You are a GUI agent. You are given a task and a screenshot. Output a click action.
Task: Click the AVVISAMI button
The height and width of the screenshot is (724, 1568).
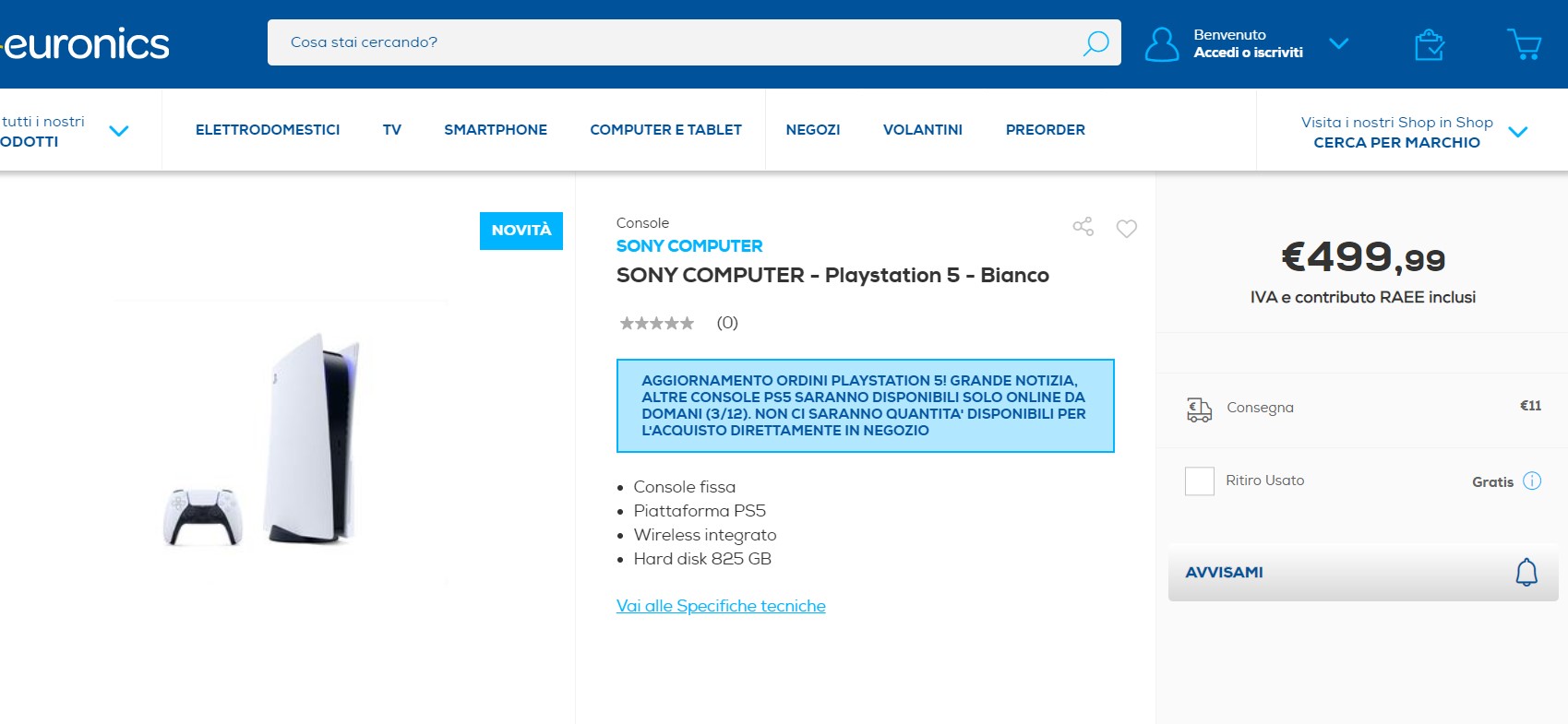[x=1363, y=573]
